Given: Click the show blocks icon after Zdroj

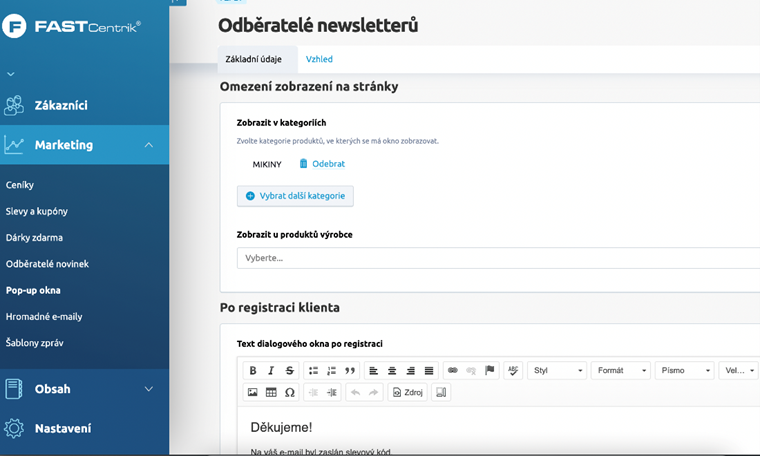Looking at the screenshot, I should [x=441, y=393].
